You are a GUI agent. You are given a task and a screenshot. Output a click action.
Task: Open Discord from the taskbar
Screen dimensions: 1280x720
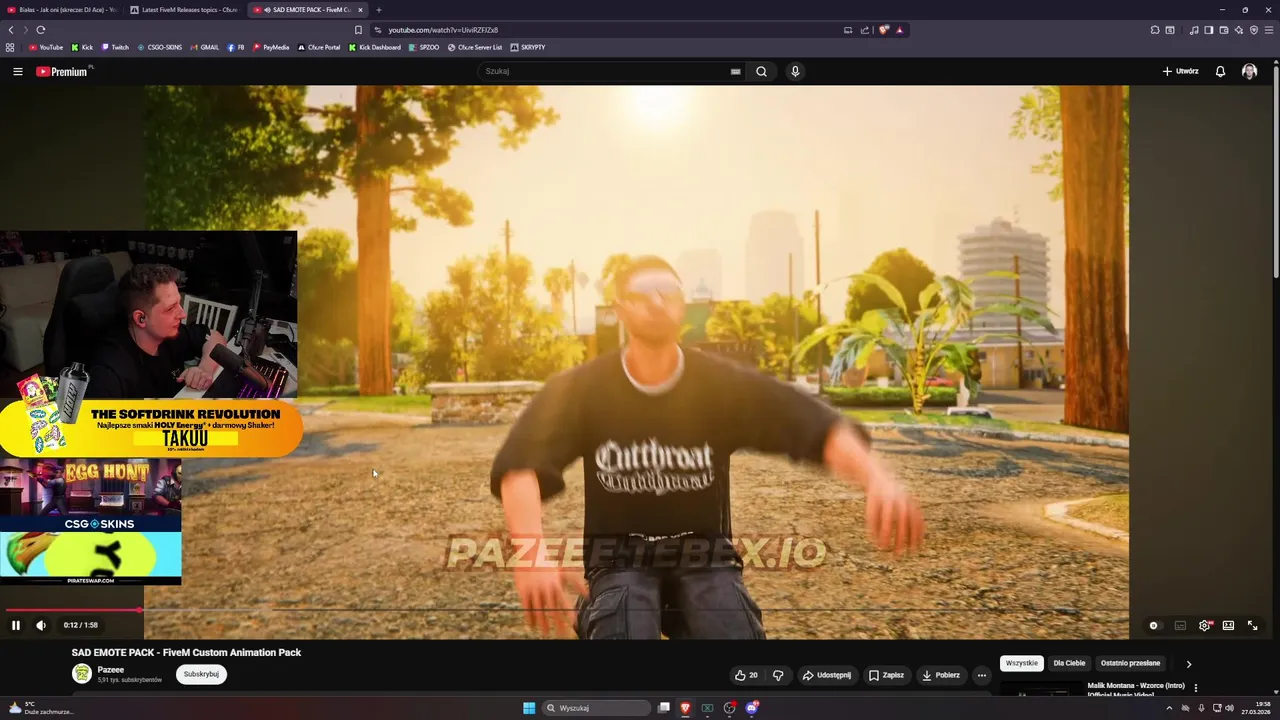tap(752, 708)
